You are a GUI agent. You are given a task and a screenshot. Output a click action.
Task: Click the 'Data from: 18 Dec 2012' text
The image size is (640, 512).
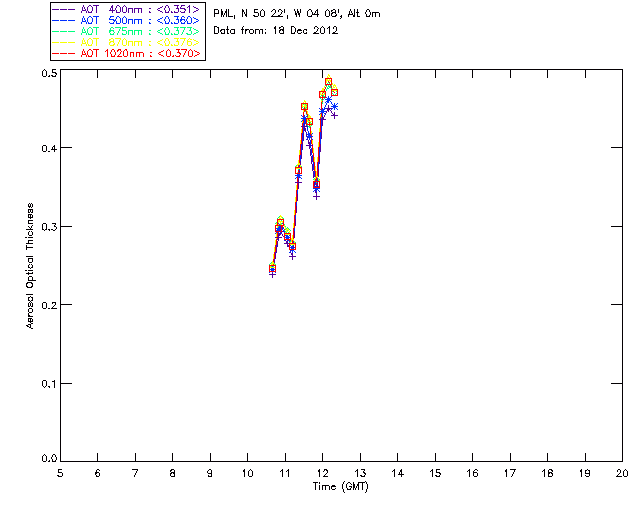tap(276, 31)
